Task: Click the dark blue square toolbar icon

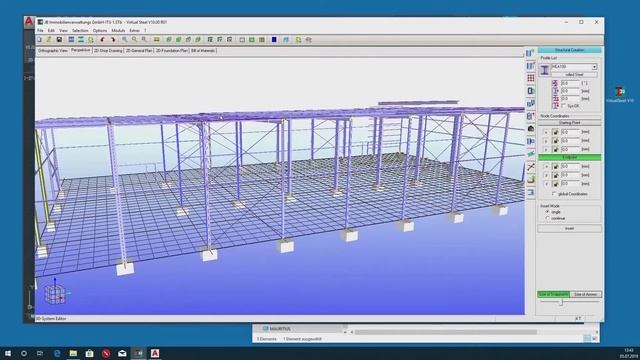Action: (274, 40)
